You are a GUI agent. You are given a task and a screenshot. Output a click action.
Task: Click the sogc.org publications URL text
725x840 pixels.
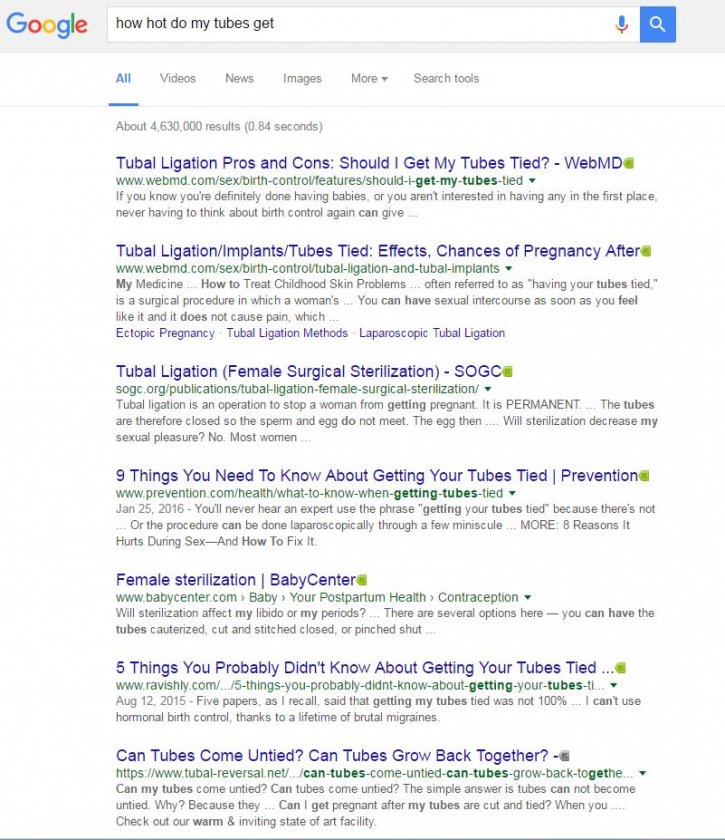coord(297,389)
